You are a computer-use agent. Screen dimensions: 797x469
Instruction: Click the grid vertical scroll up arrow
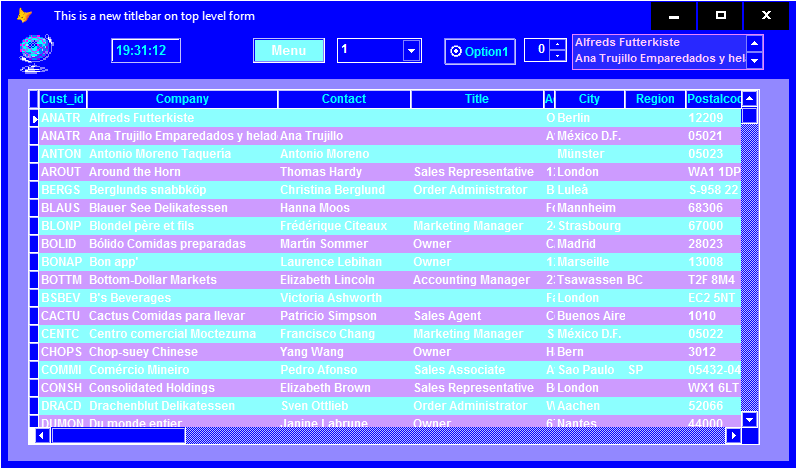tap(750, 99)
